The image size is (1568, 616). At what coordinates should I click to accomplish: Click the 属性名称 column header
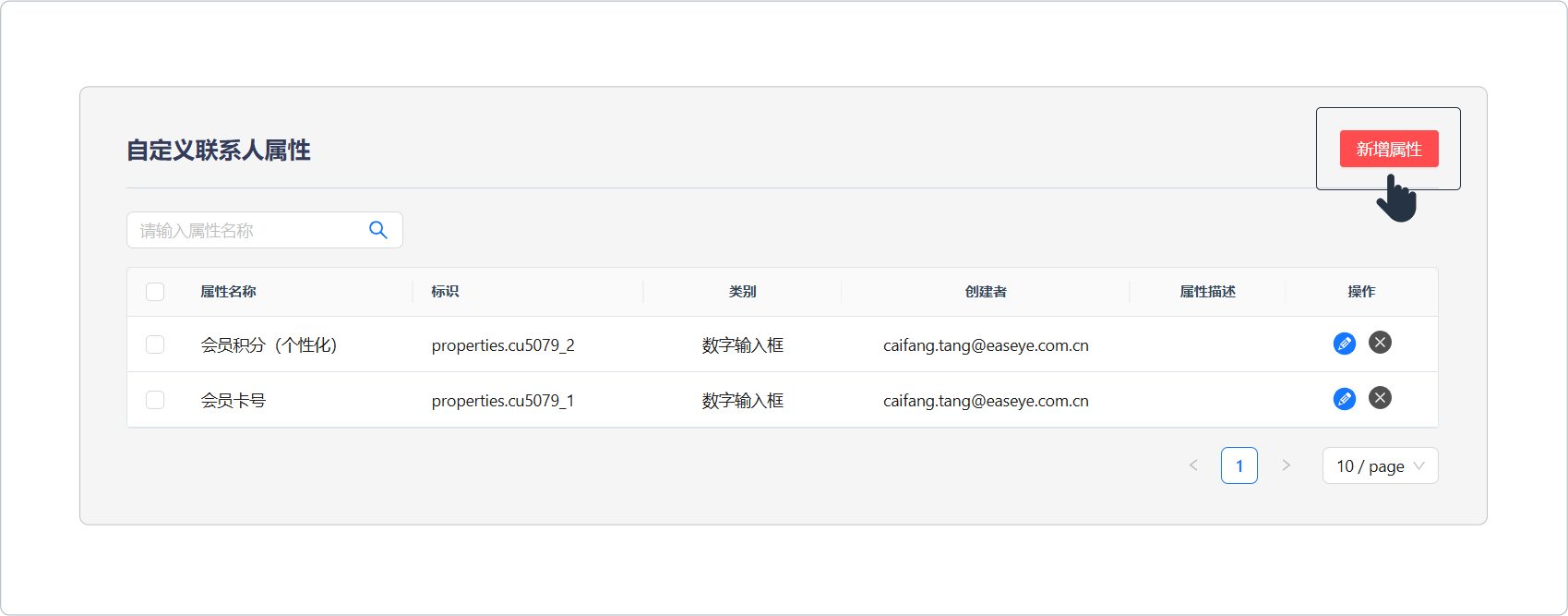(228, 292)
